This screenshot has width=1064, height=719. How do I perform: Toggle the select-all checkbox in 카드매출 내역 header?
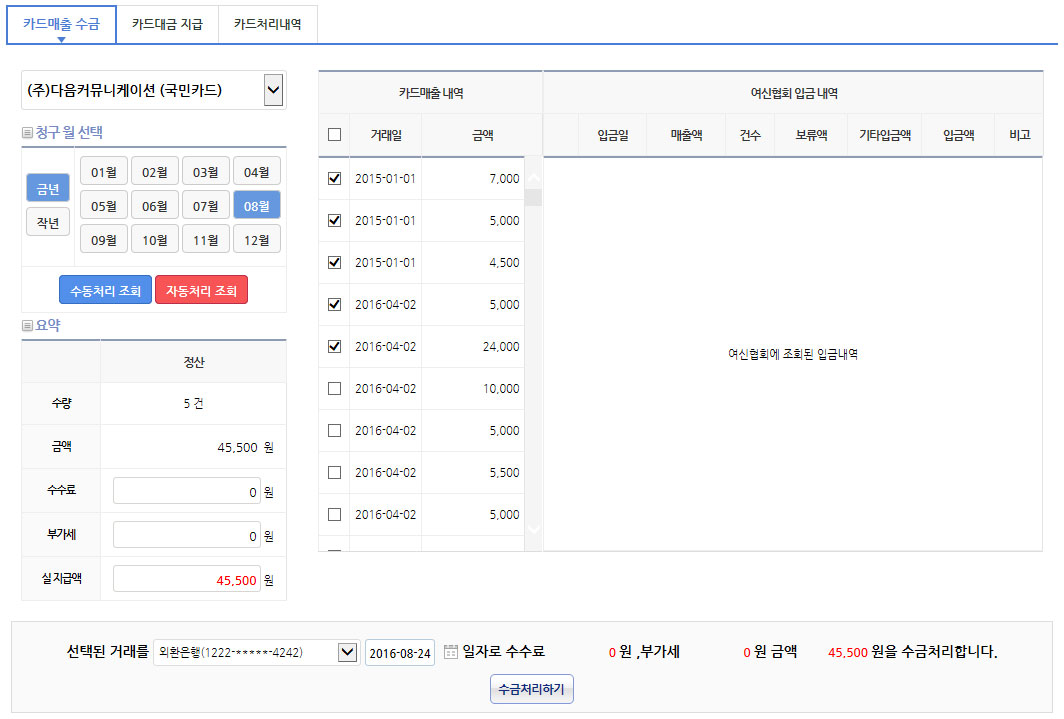(x=335, y=134)
